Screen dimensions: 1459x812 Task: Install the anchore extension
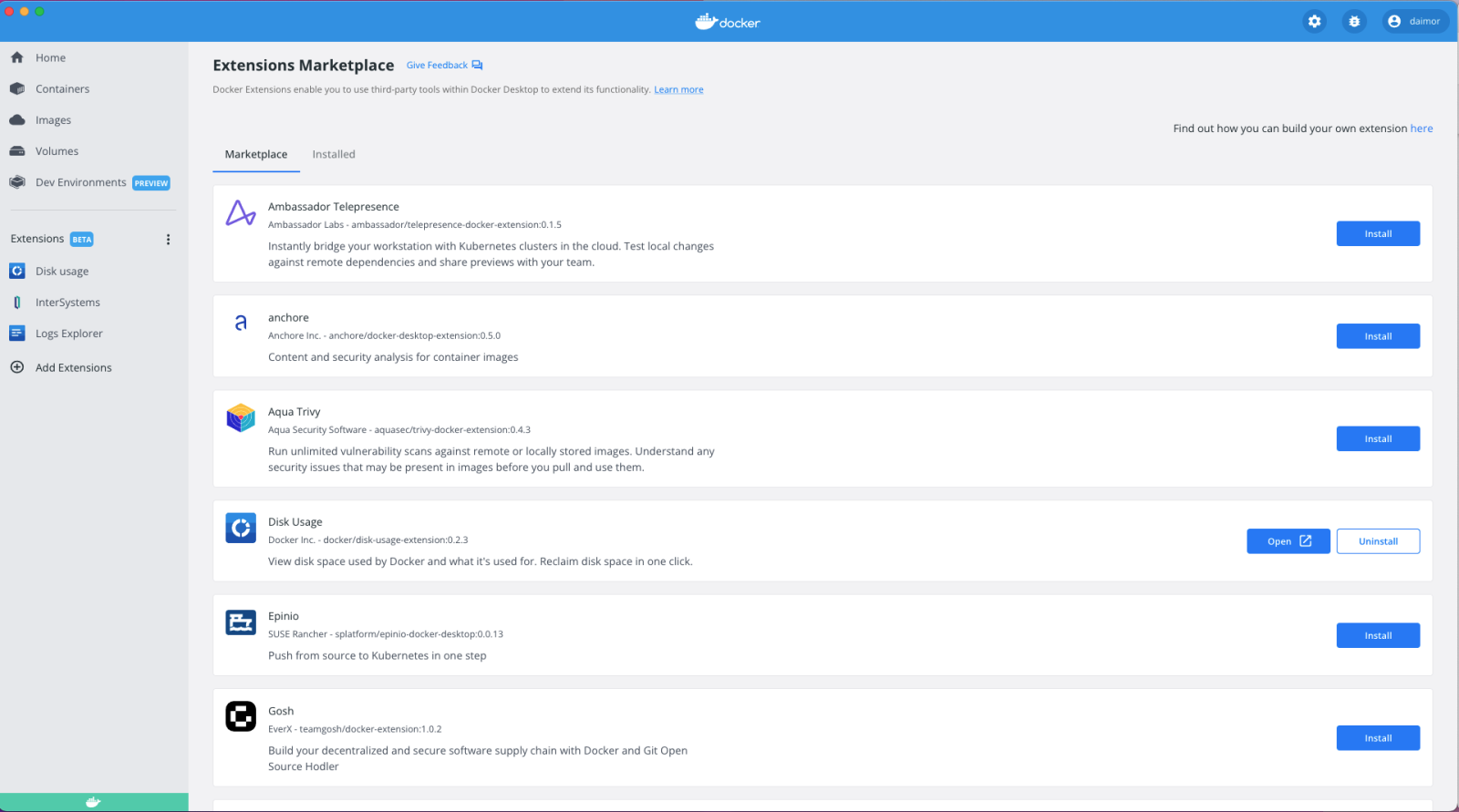(x=1378, y=336)
